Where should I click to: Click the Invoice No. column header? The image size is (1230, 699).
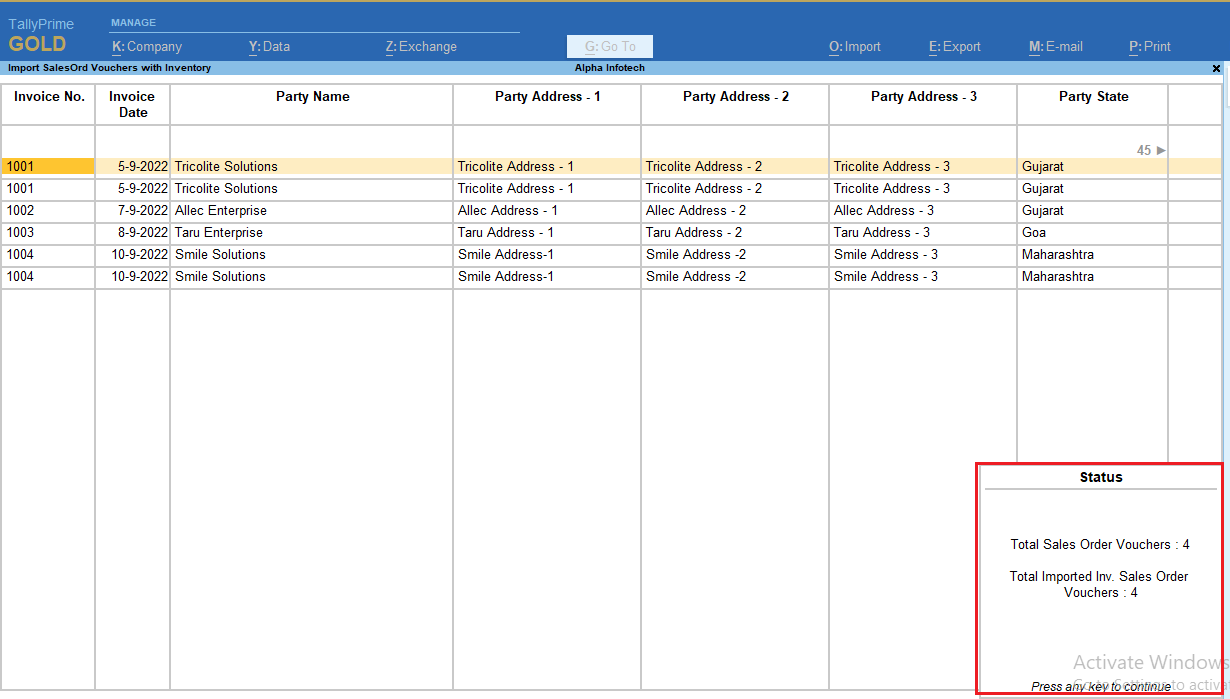coord(47,96)
